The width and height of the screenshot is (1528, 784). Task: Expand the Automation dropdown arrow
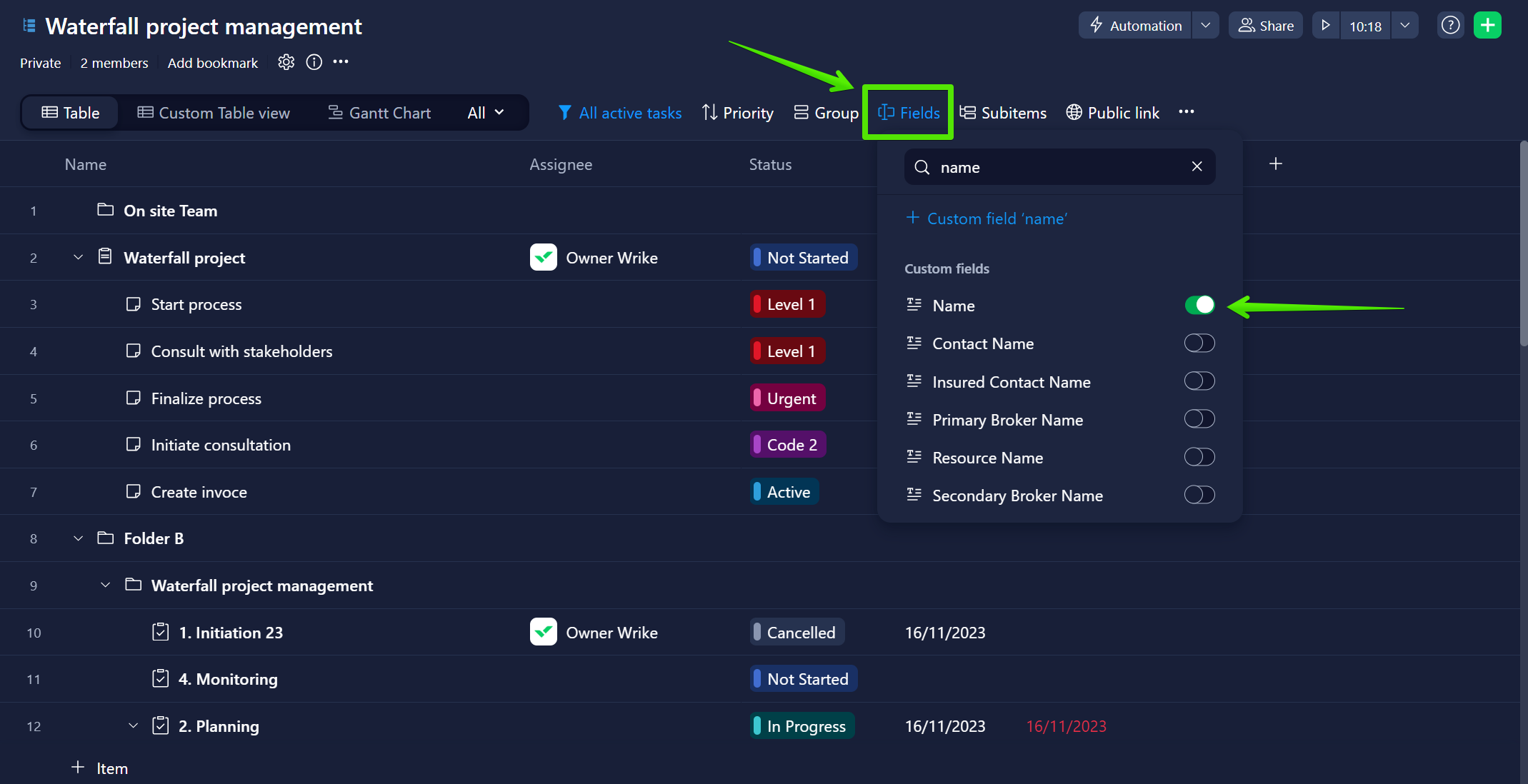[1205, 26]
